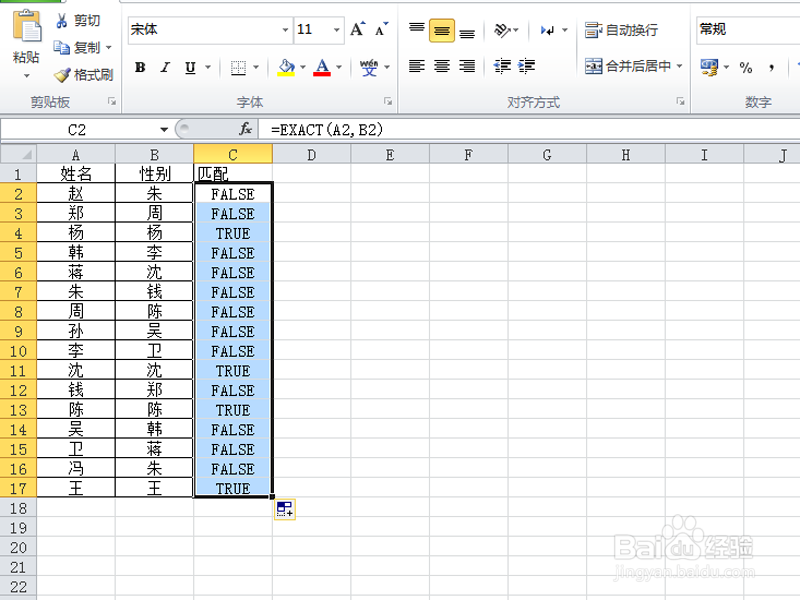Screen dimensions: 800x600
Task: Open paste options dropdown arrow
Action: pos(27,76)
